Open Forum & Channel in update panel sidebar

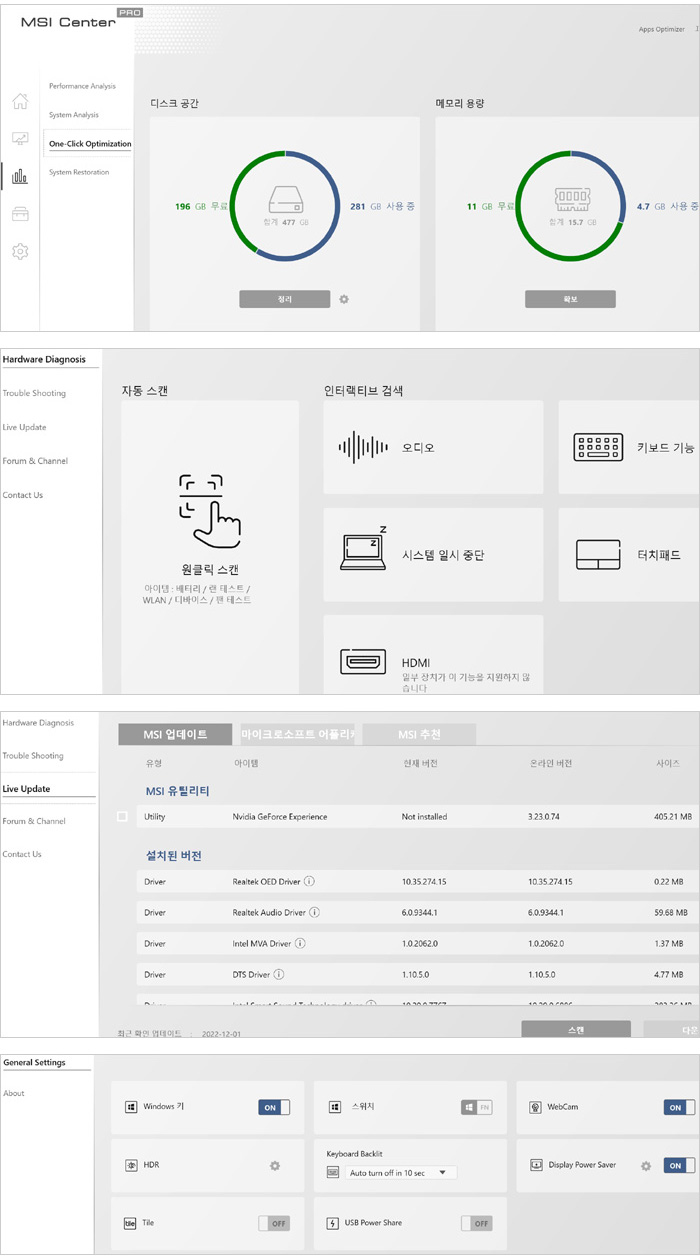tap(34, 821)
